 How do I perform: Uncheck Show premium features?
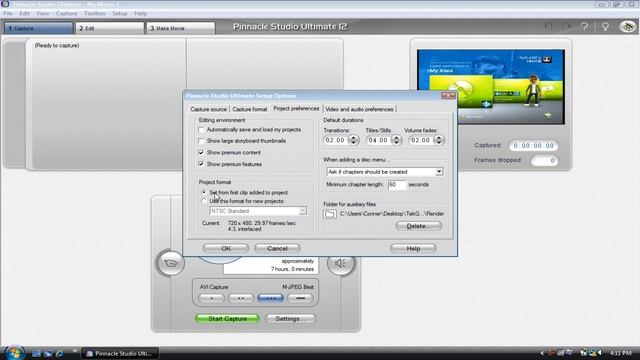point(201,164)
